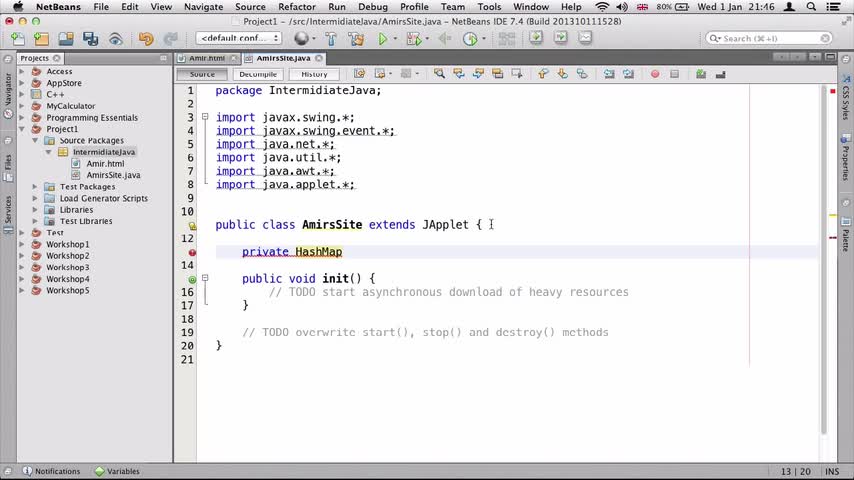Viewport: 854px width, 480px height.
Task: Click the Undo arrow icon
Action: [x=145, y=39]
